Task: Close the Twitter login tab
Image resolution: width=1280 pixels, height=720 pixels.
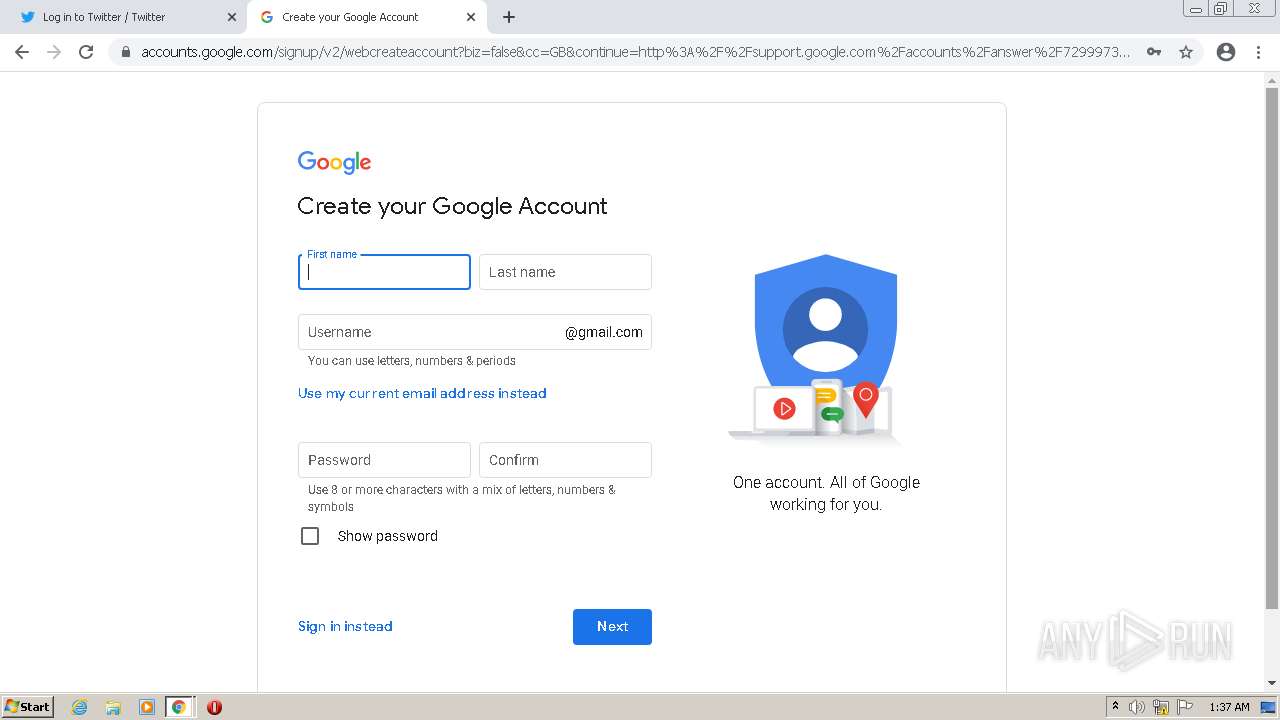Action: 232,17
